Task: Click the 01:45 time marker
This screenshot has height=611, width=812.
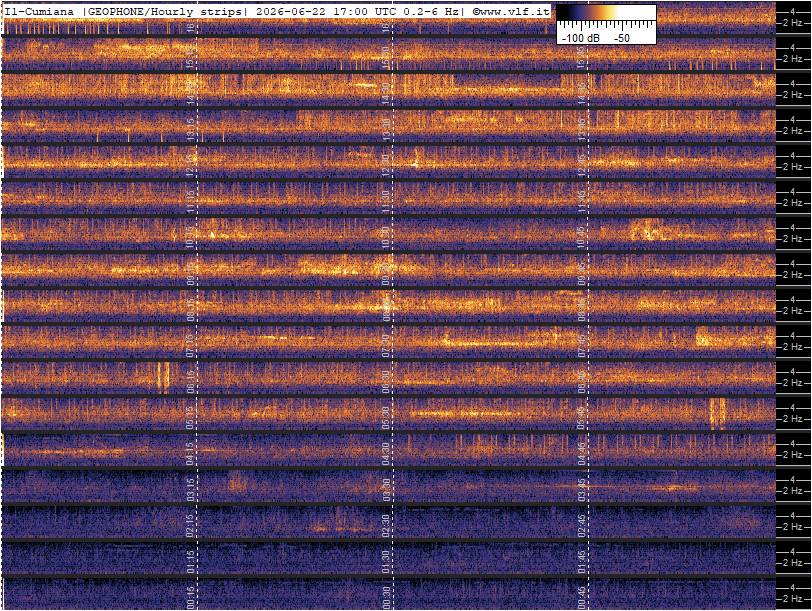Action: click(582, 562)
